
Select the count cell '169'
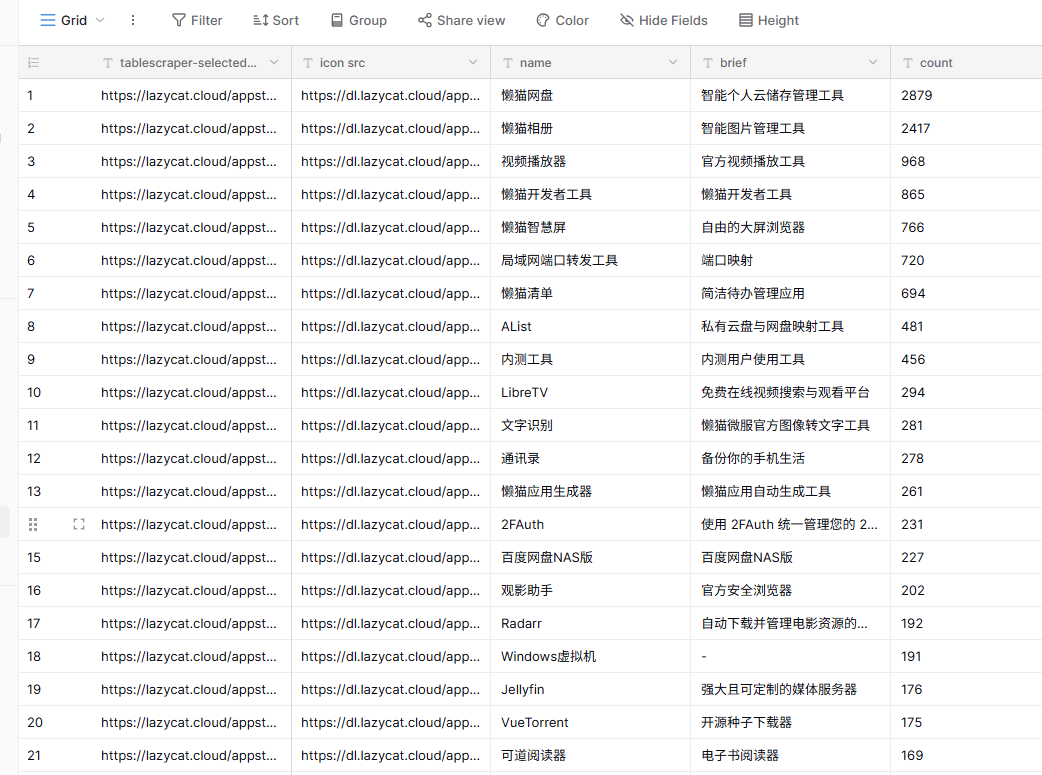966,755
